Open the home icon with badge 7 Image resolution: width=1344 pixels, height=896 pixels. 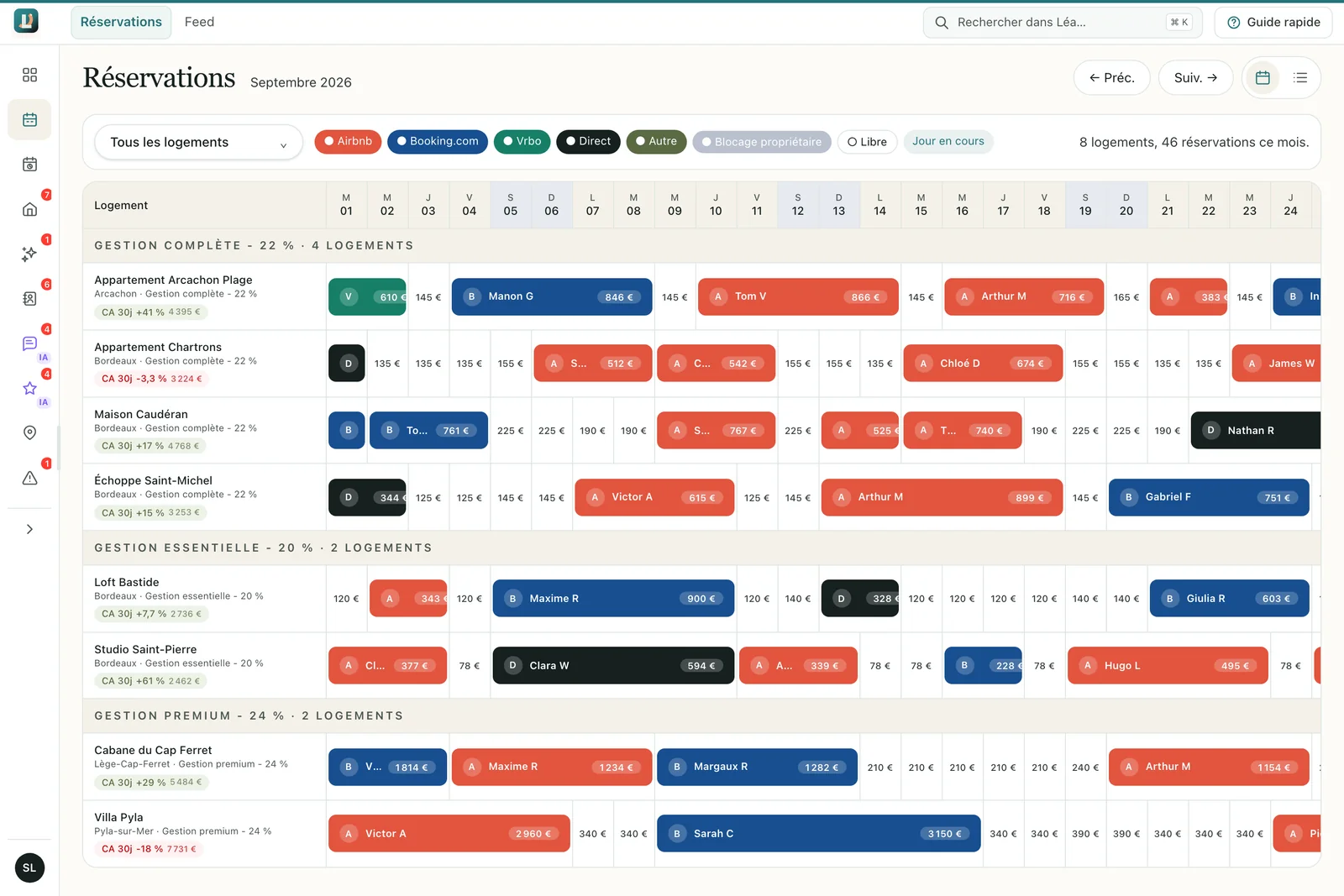coord(29,209)
